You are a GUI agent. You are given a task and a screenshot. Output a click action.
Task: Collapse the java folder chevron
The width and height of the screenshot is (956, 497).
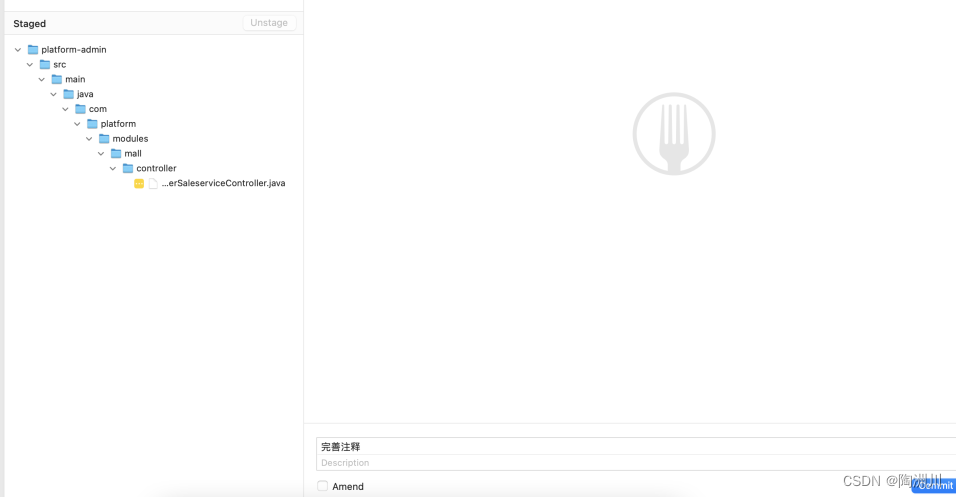click(53, 94)
